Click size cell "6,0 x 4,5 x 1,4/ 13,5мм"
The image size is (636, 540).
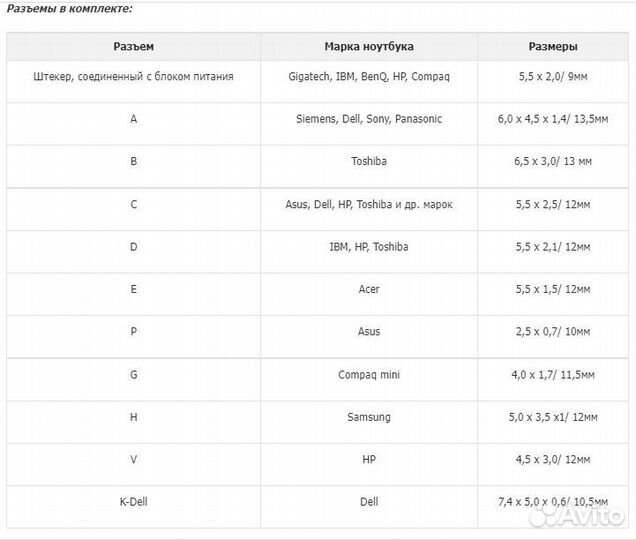(552, 118)
